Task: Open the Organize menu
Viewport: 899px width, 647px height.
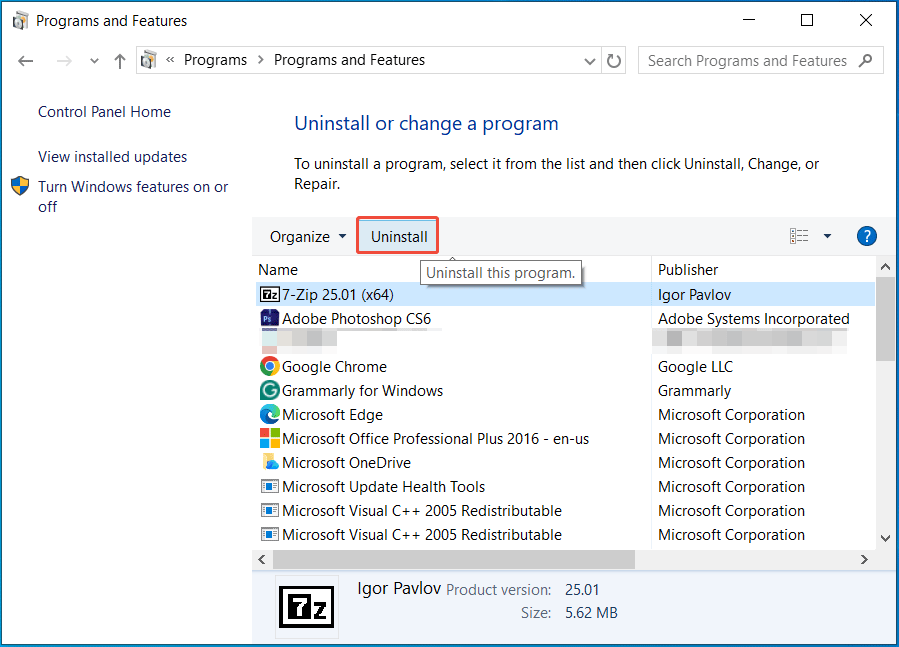Action: (305, 236)
